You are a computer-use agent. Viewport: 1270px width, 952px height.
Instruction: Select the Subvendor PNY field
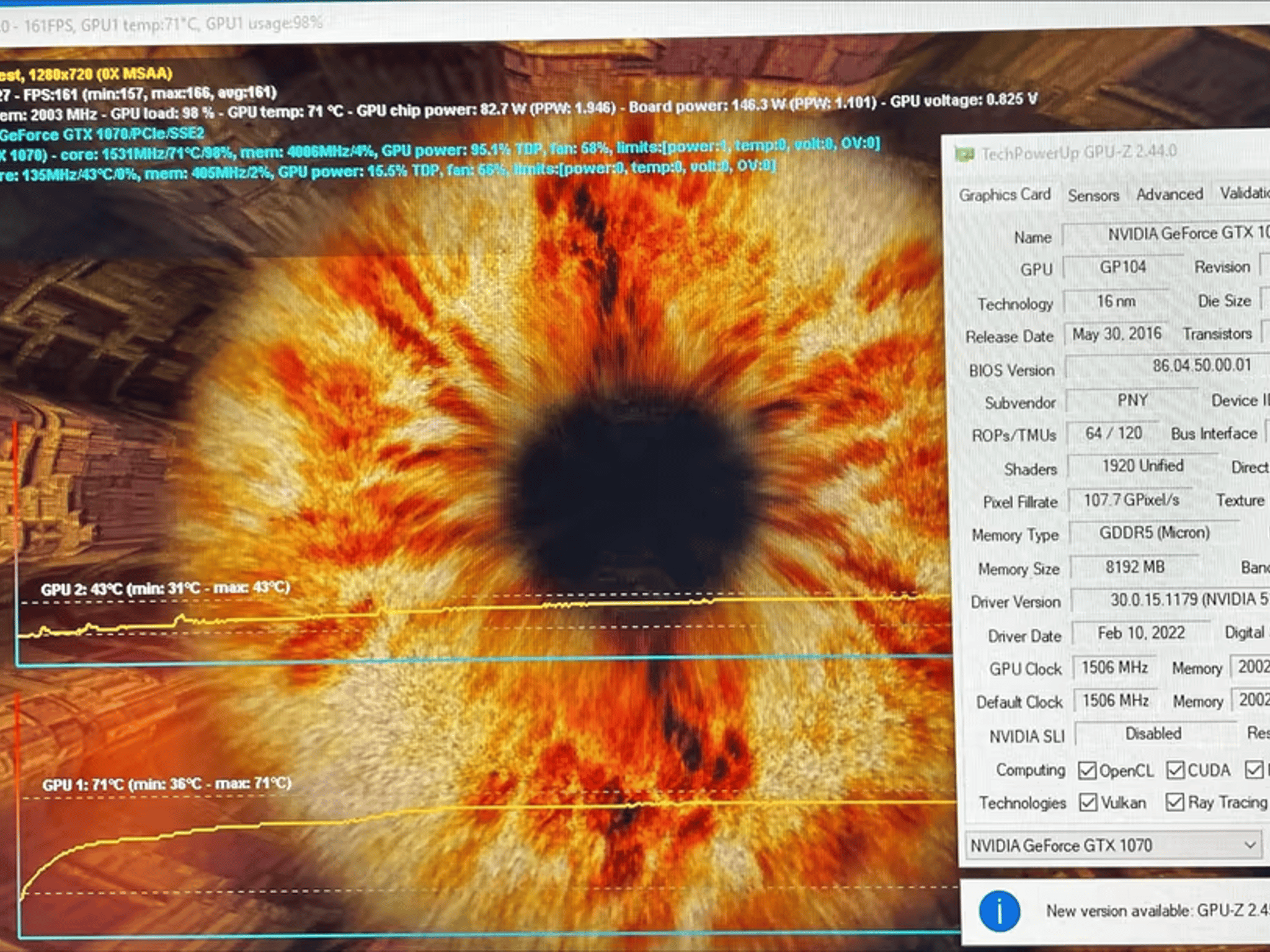pos(1132,400)
